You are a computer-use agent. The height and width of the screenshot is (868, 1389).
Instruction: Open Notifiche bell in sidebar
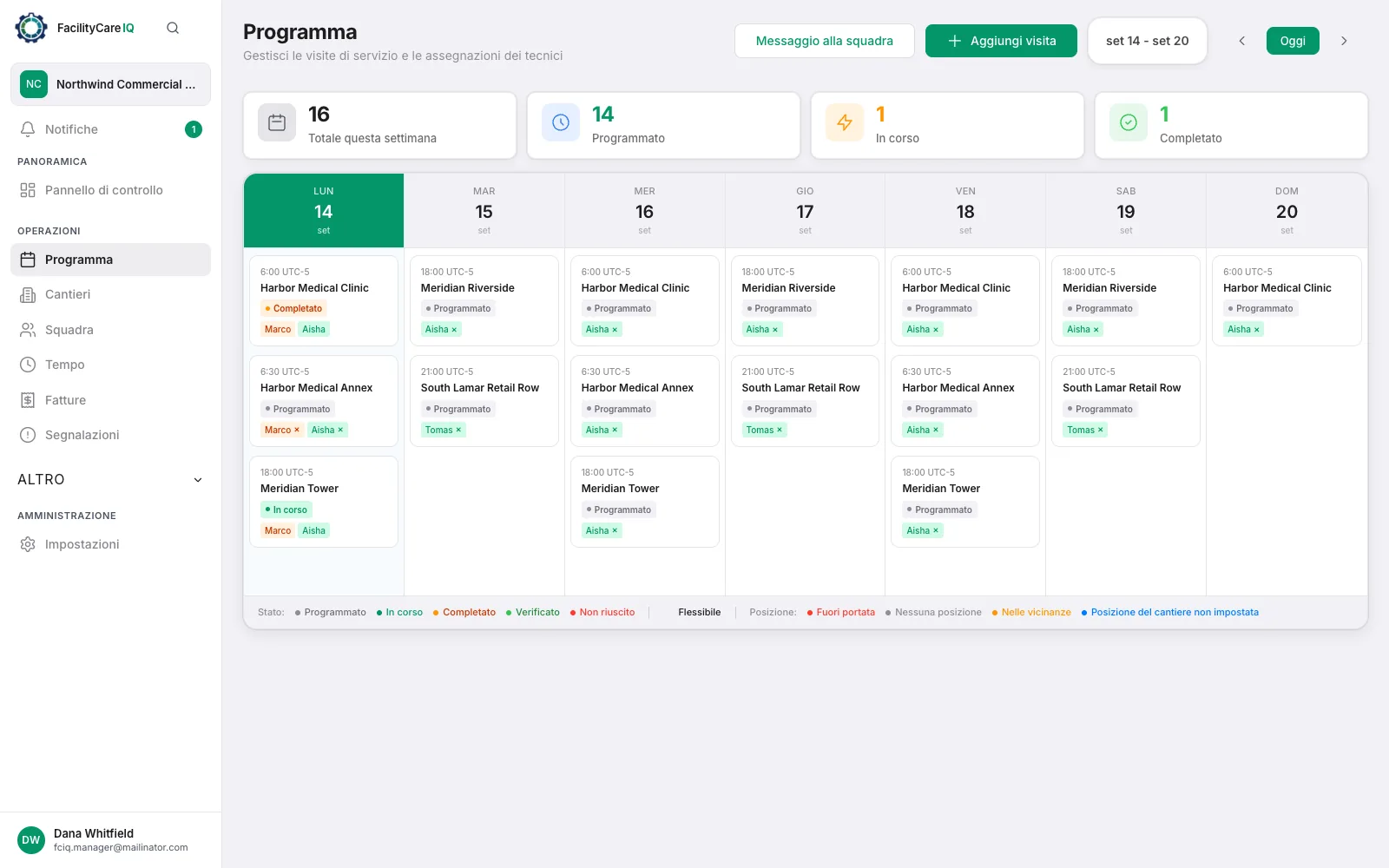click(28, 129)
